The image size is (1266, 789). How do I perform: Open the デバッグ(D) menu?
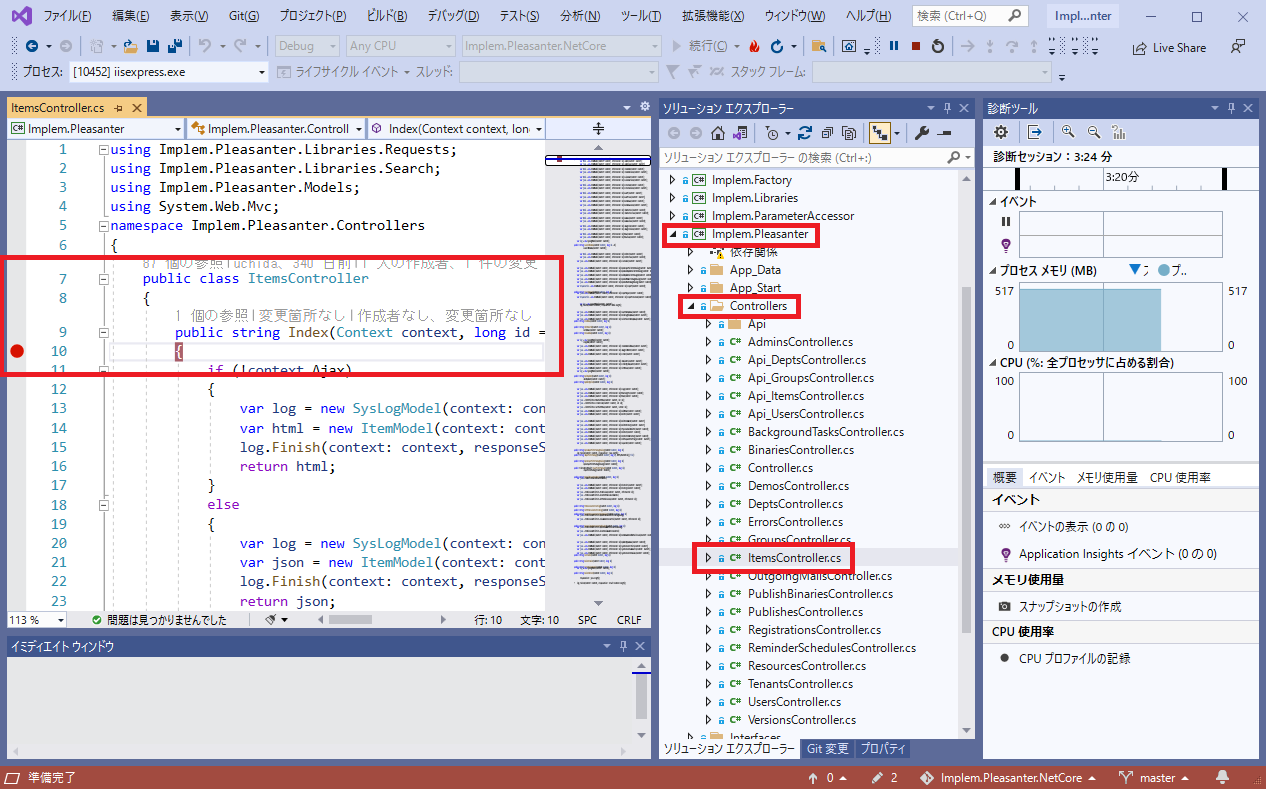click(x=452, y=17)
